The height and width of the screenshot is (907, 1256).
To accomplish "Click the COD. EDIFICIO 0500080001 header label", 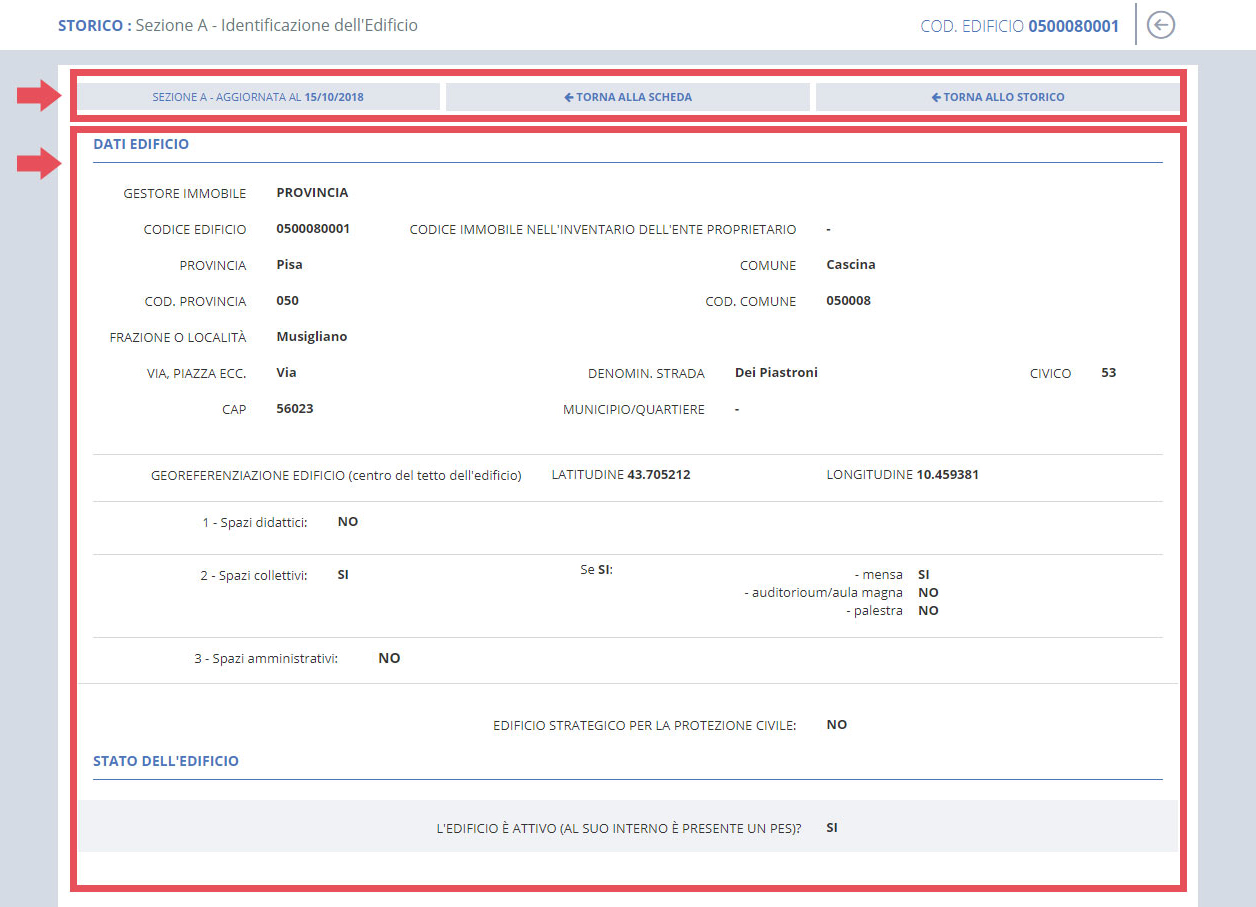I will (x=1019, y=26).
